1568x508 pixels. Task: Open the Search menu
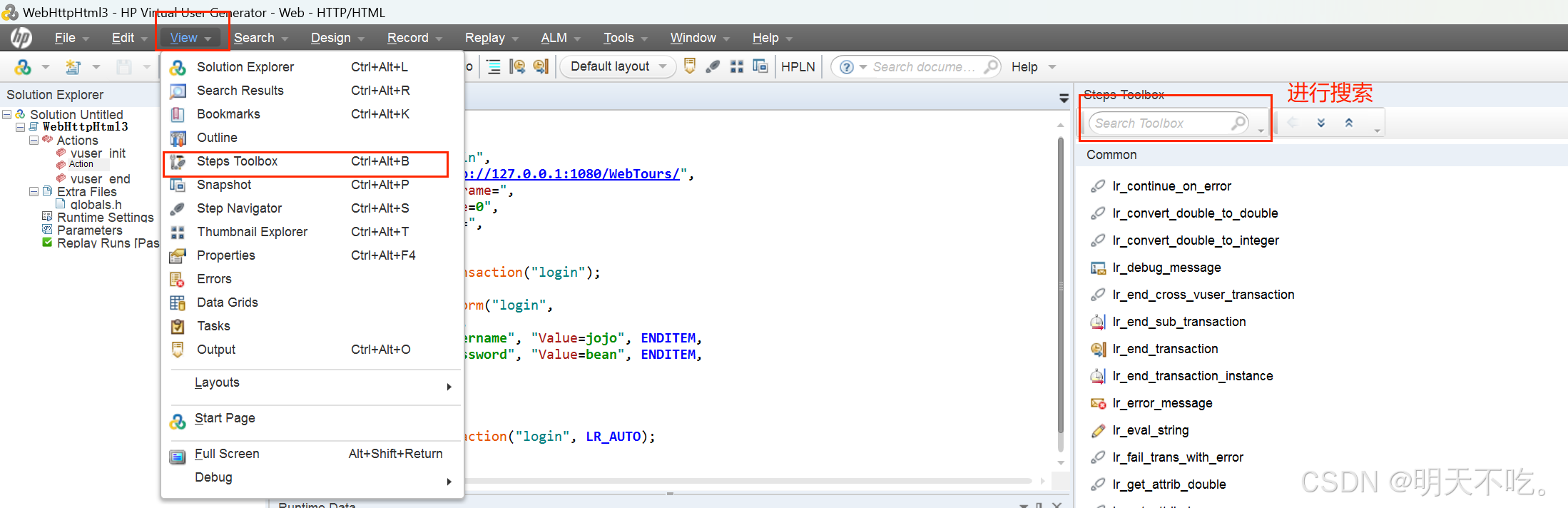point(260,38)
